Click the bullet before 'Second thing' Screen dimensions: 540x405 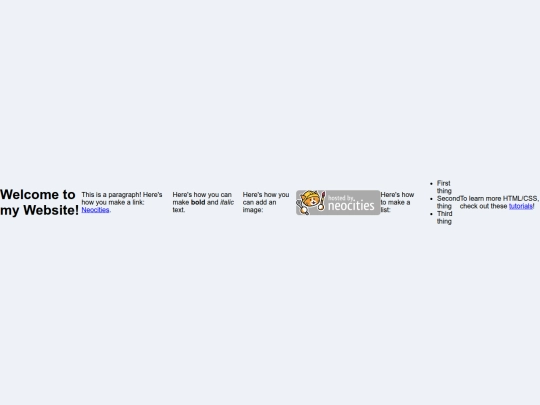pos(431,199)
